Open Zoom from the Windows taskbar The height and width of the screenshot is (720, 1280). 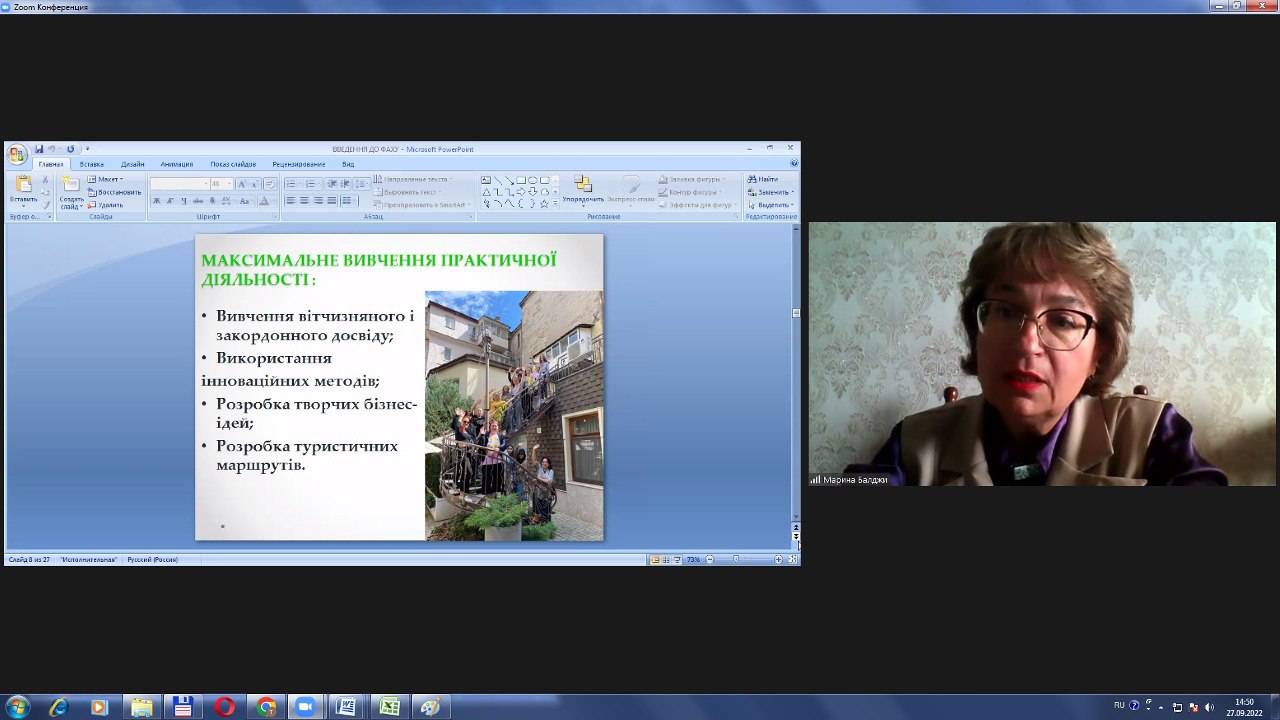click(x=304, y=707)
